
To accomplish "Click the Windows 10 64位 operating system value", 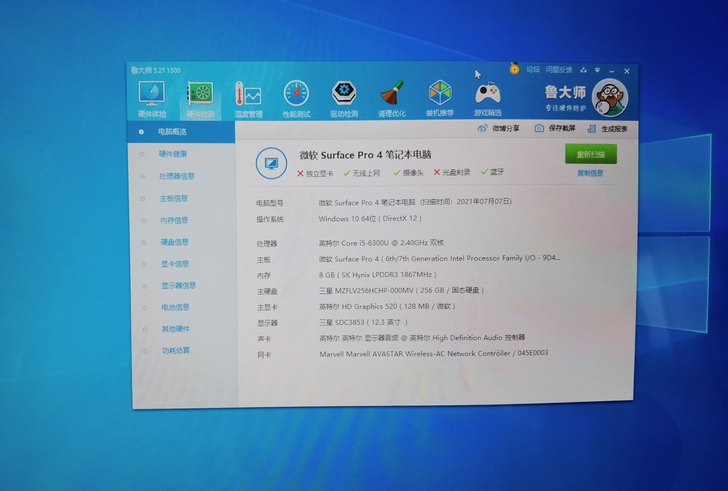I will click(370, 219).
